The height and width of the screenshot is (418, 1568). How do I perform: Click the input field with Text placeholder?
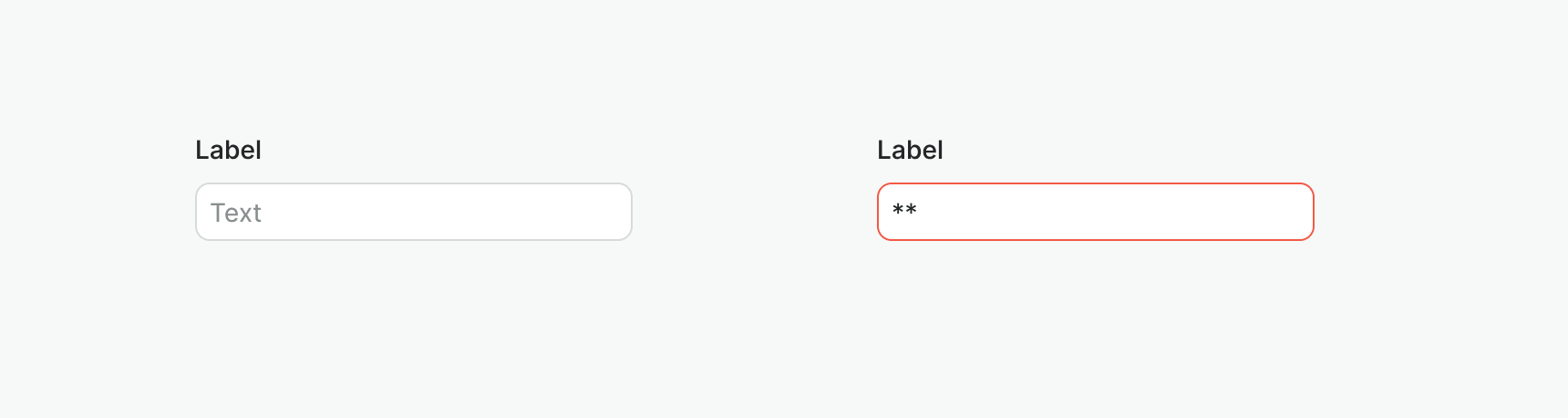(413, 212)
